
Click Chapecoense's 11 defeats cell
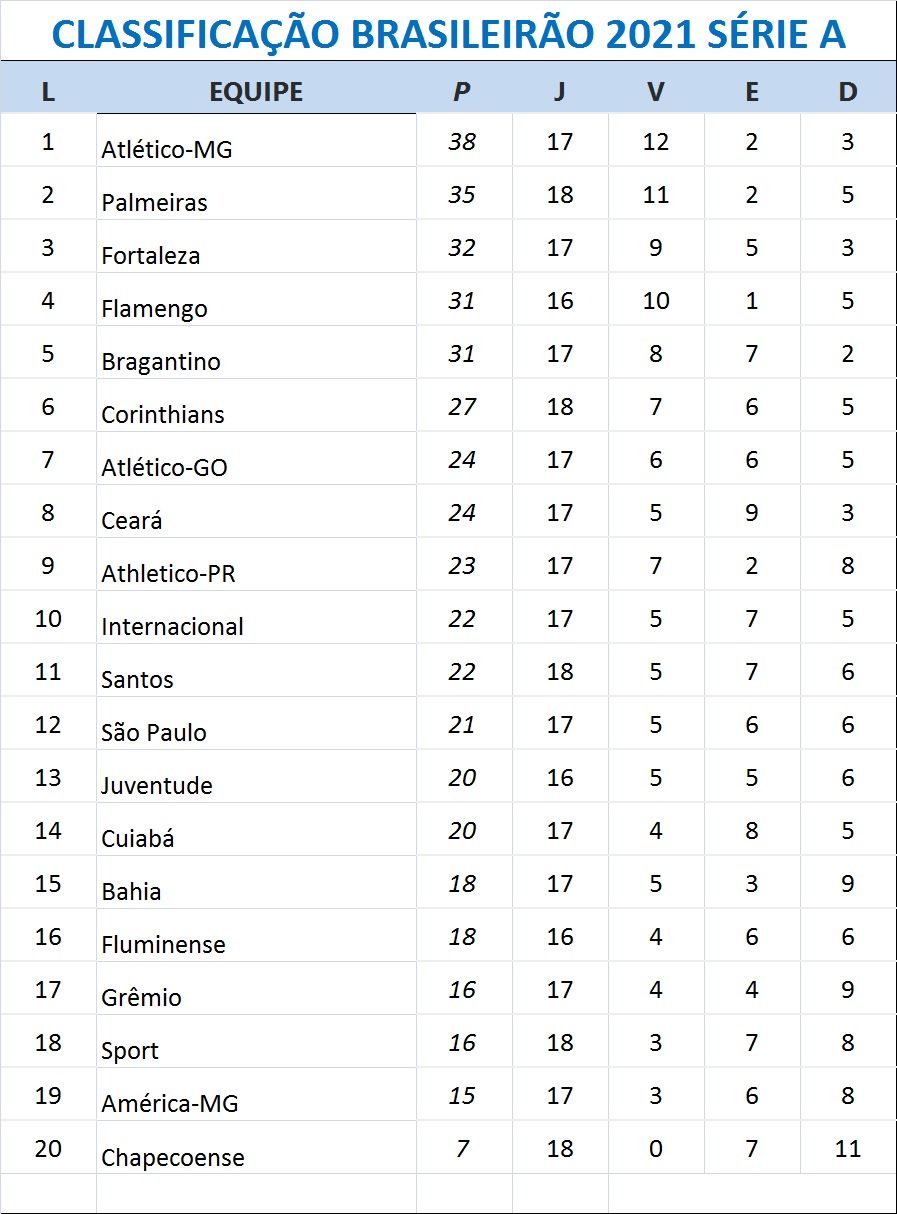tap(847, 1148)
